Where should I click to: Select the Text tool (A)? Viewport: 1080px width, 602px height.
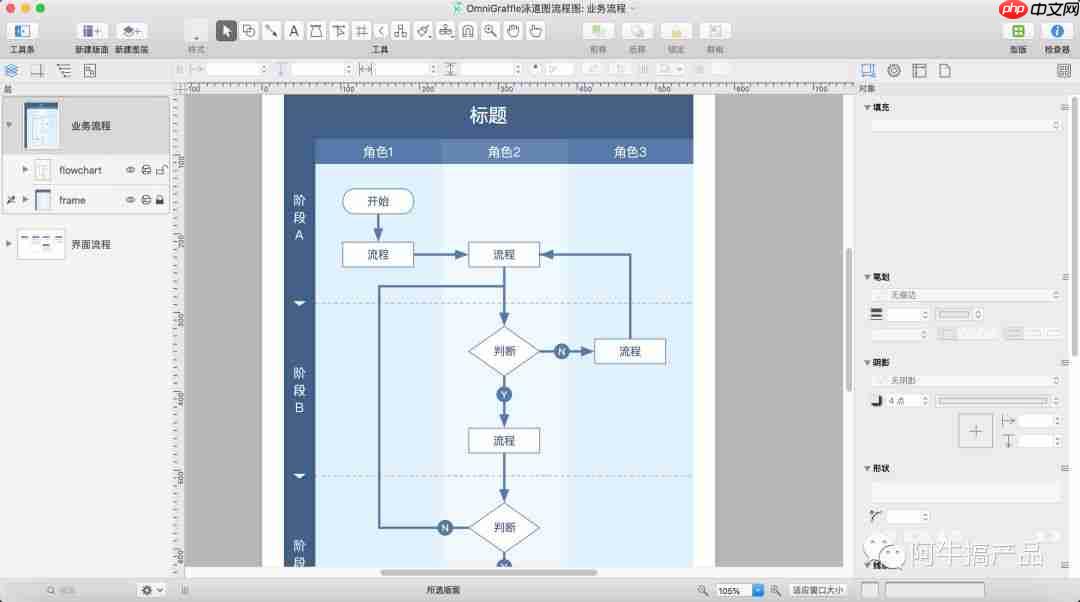tap(294, 31)
